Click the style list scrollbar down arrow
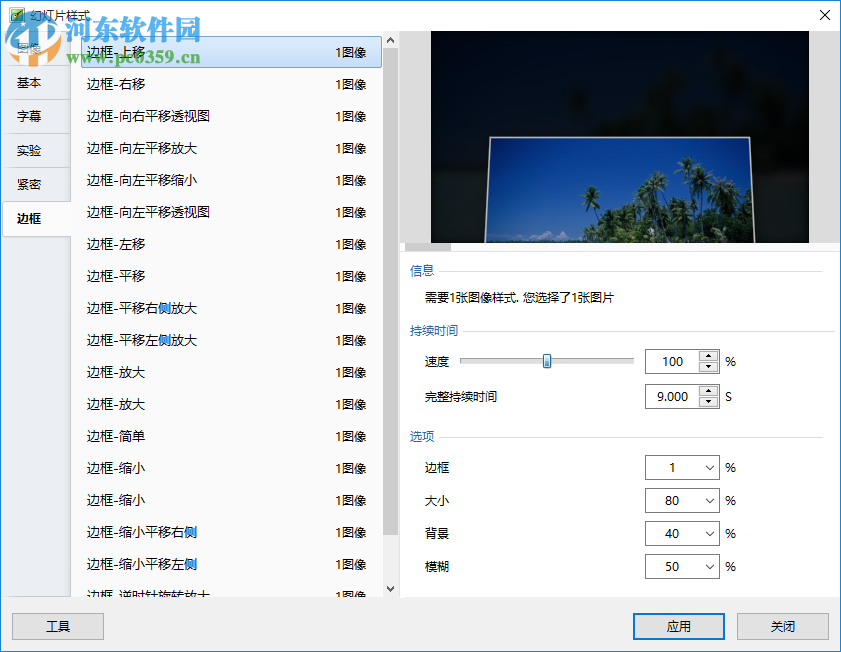 click(390, 589)
